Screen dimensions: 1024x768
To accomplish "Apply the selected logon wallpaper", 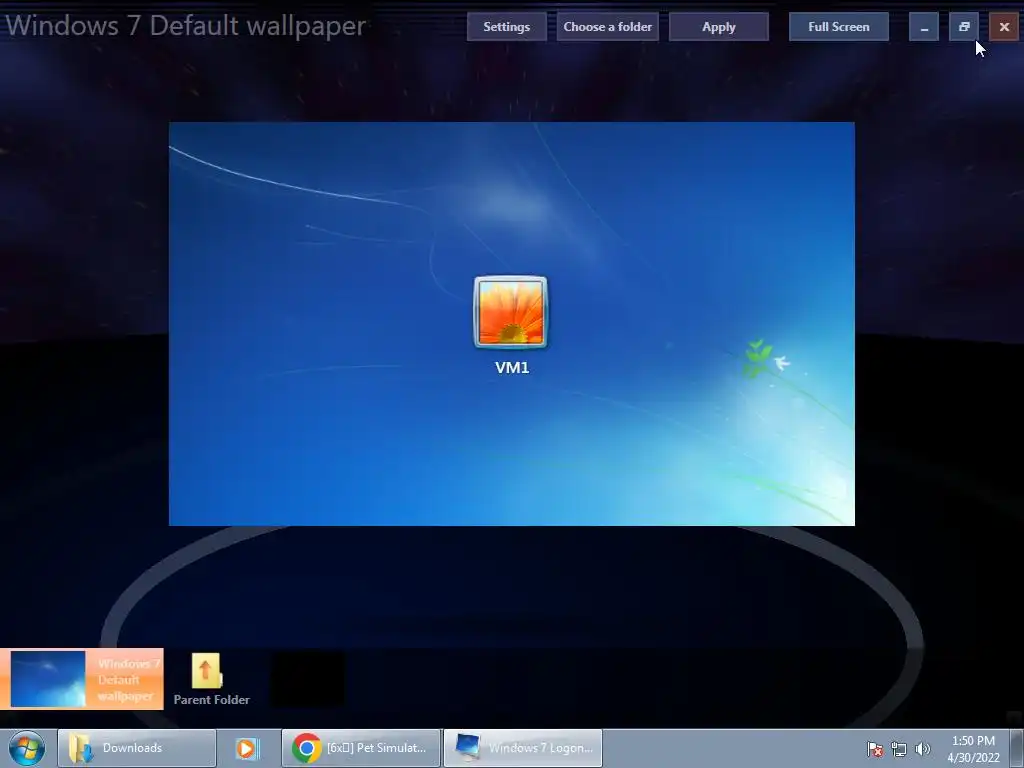I will 718,27.
